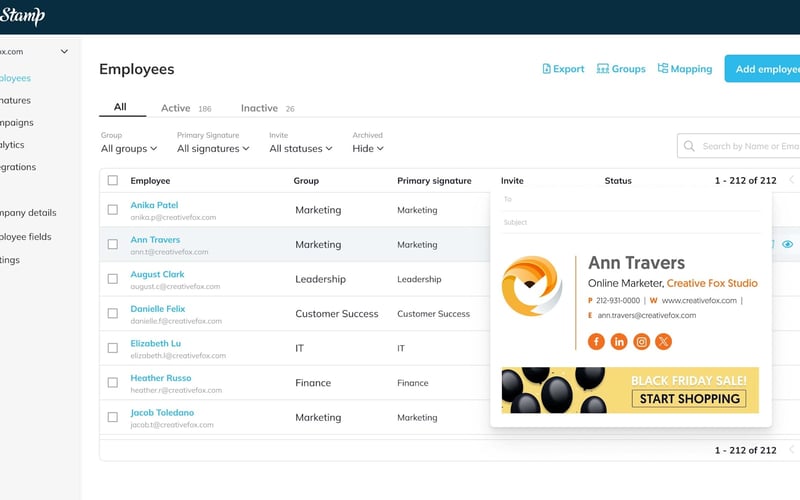Viewport: 800px width, 500px height.
Task: Tick Elizabeth Lu's checkbox
Action: (x=113, y=348)
